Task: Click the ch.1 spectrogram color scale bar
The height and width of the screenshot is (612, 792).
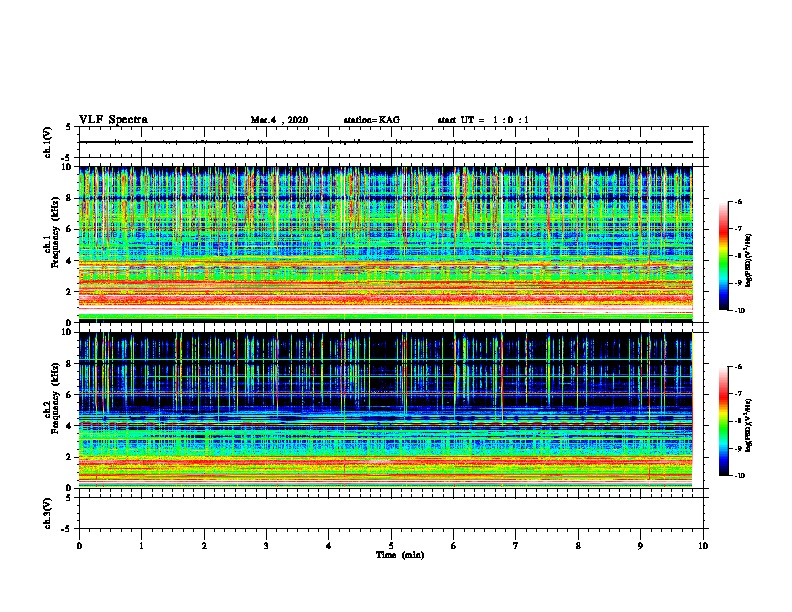Action: [723, 256]
